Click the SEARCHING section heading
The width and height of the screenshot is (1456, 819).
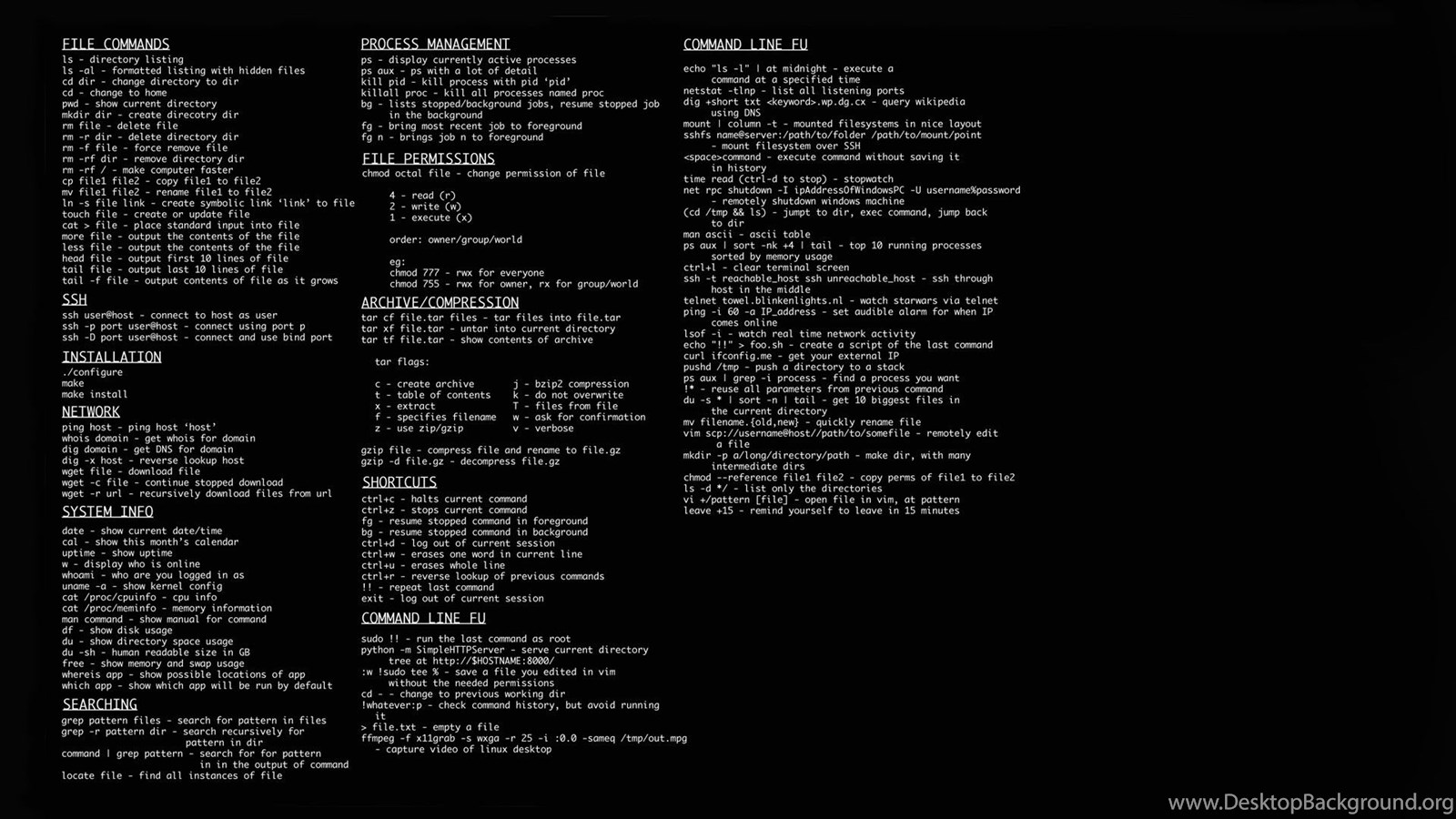(99, 704)
